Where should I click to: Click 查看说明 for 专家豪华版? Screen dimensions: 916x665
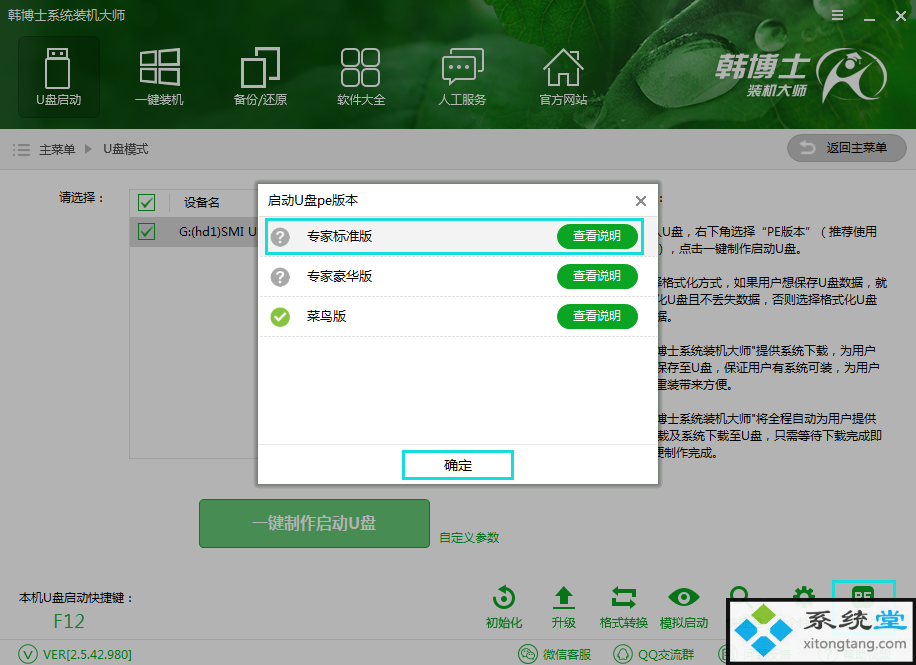597,276
